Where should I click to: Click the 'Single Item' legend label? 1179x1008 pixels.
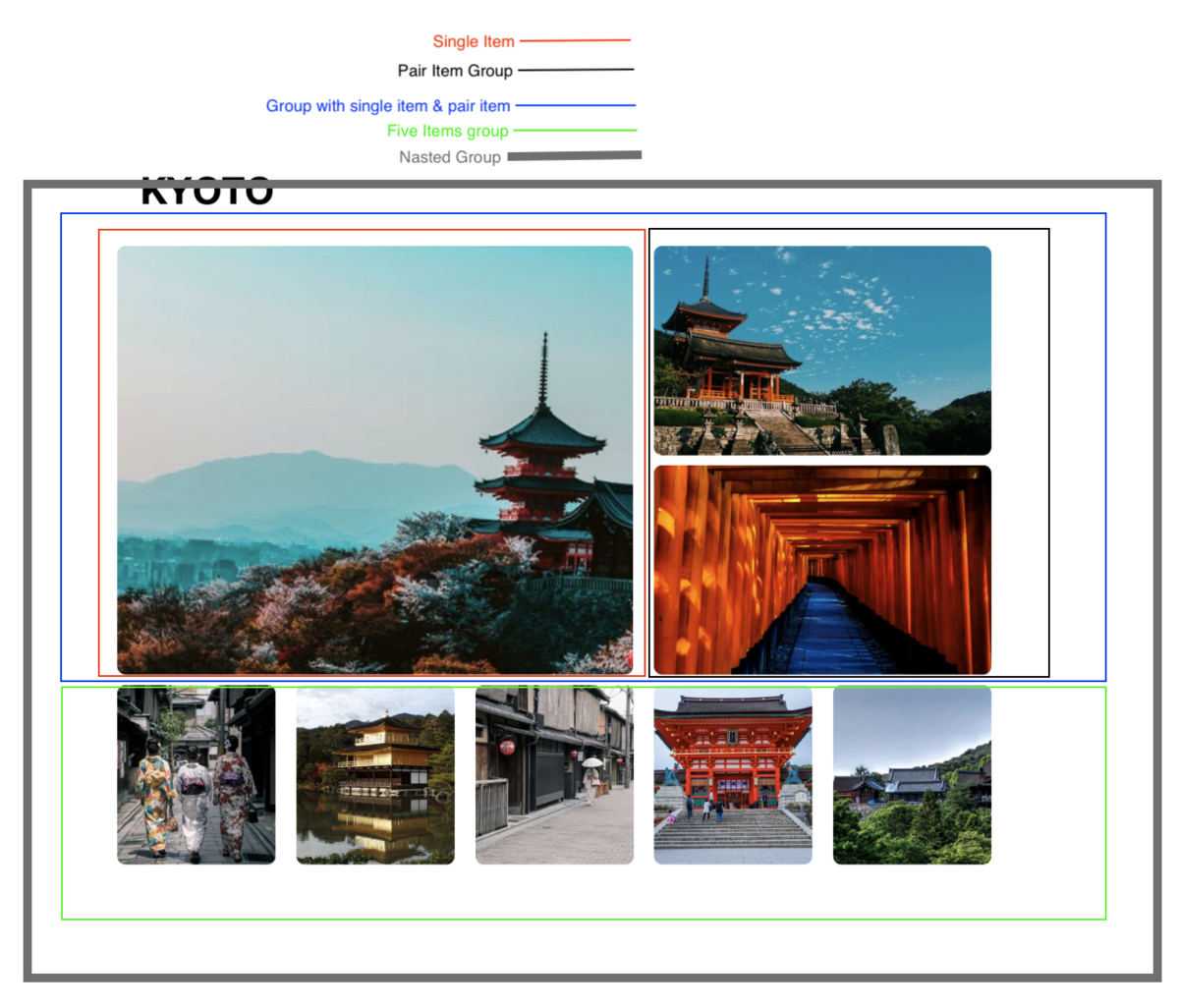pyautogui.click(x=474, y=41)
